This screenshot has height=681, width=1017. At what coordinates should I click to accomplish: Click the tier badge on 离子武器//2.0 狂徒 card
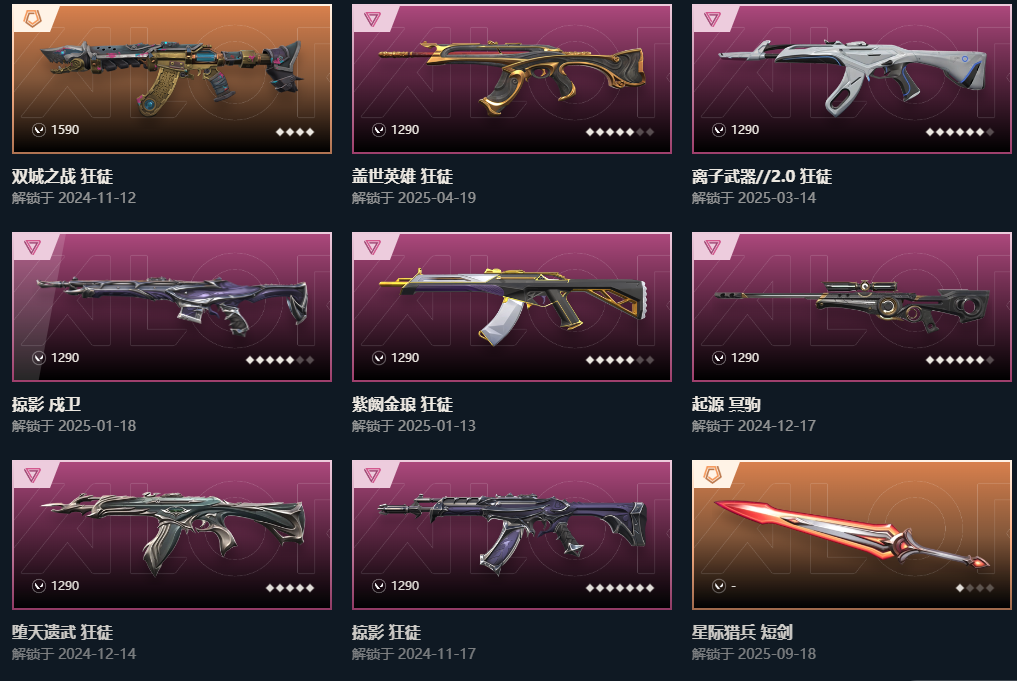coord(712,19)
